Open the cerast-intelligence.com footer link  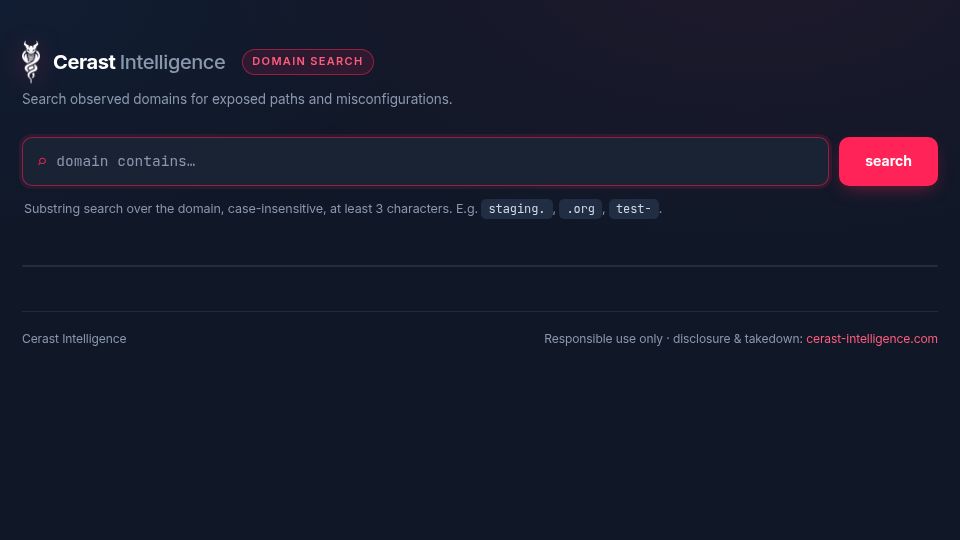point(871,339)
